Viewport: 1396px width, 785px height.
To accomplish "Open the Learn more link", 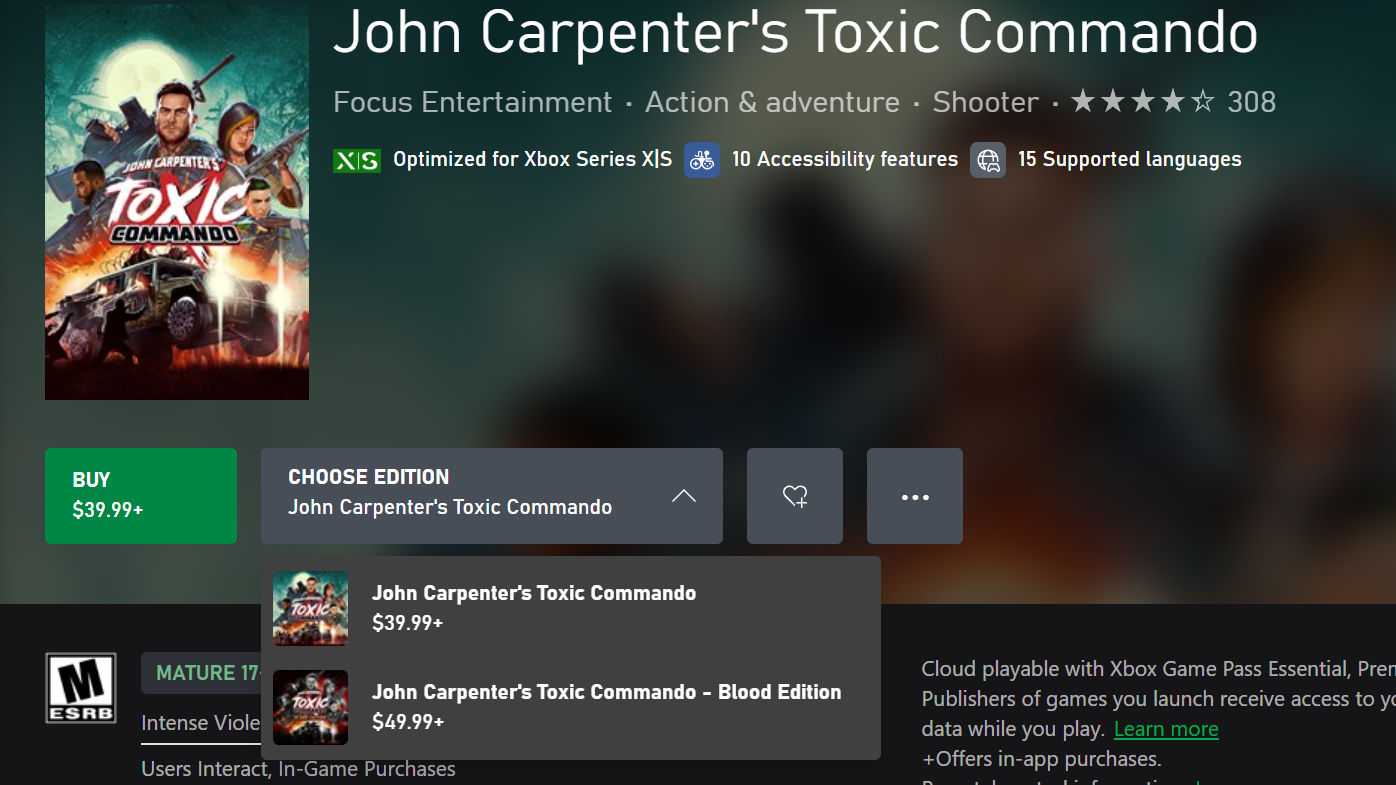I will 1166,729.
